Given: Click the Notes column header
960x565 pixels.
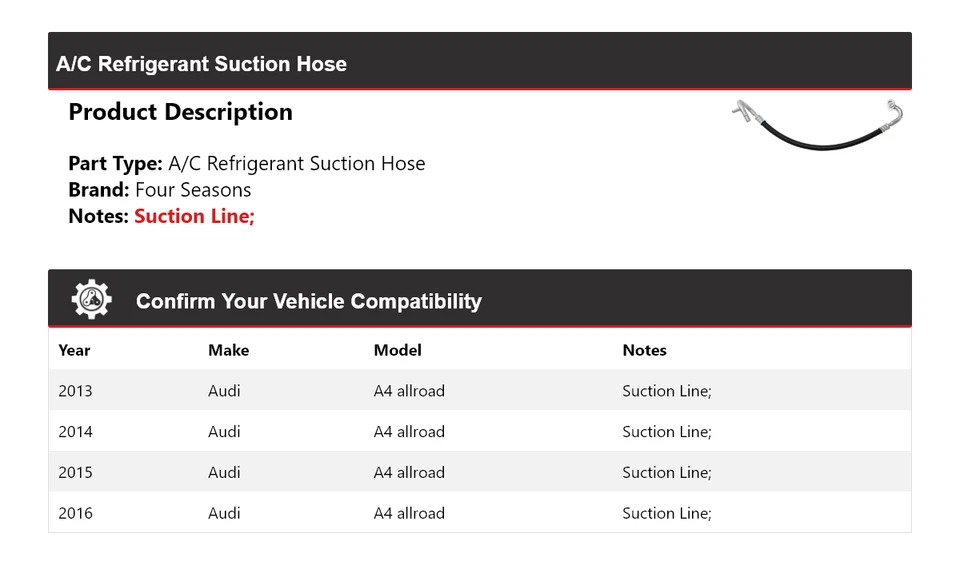Looking at the screenshot, I should pyautogui.click(x=644, y=350).
